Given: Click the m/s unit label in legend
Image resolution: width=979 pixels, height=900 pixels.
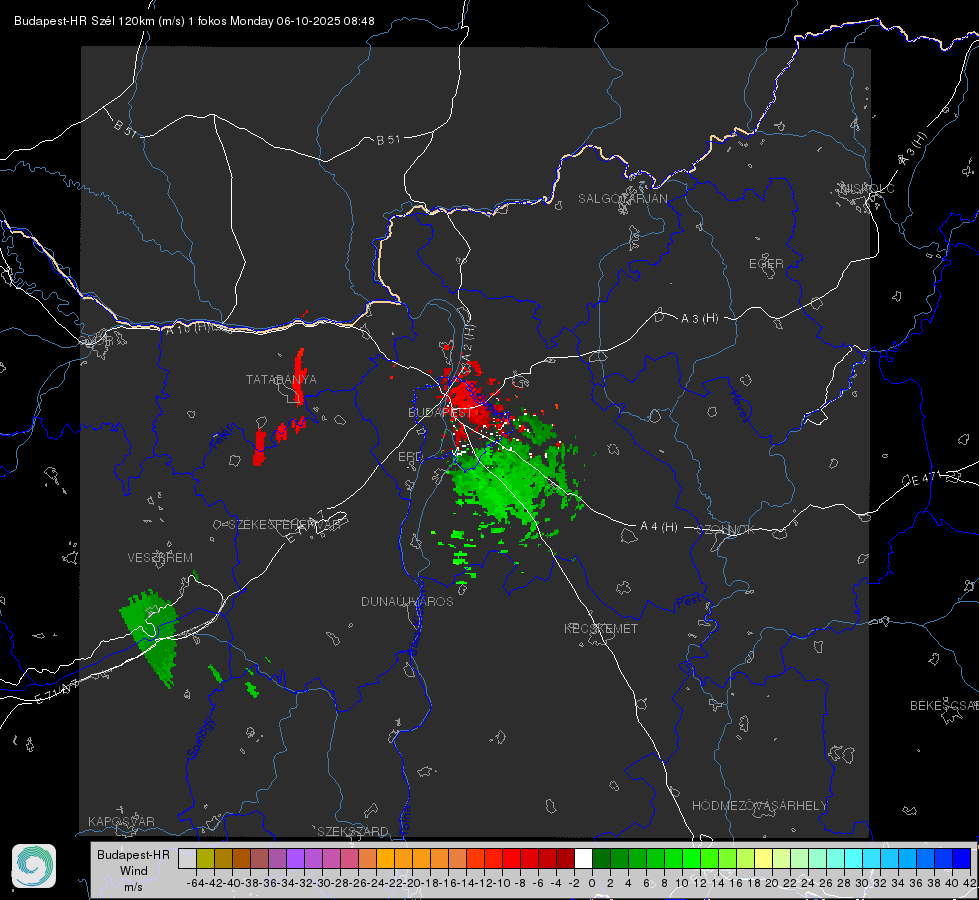Looking at the screenshot, I should point(134,887).
